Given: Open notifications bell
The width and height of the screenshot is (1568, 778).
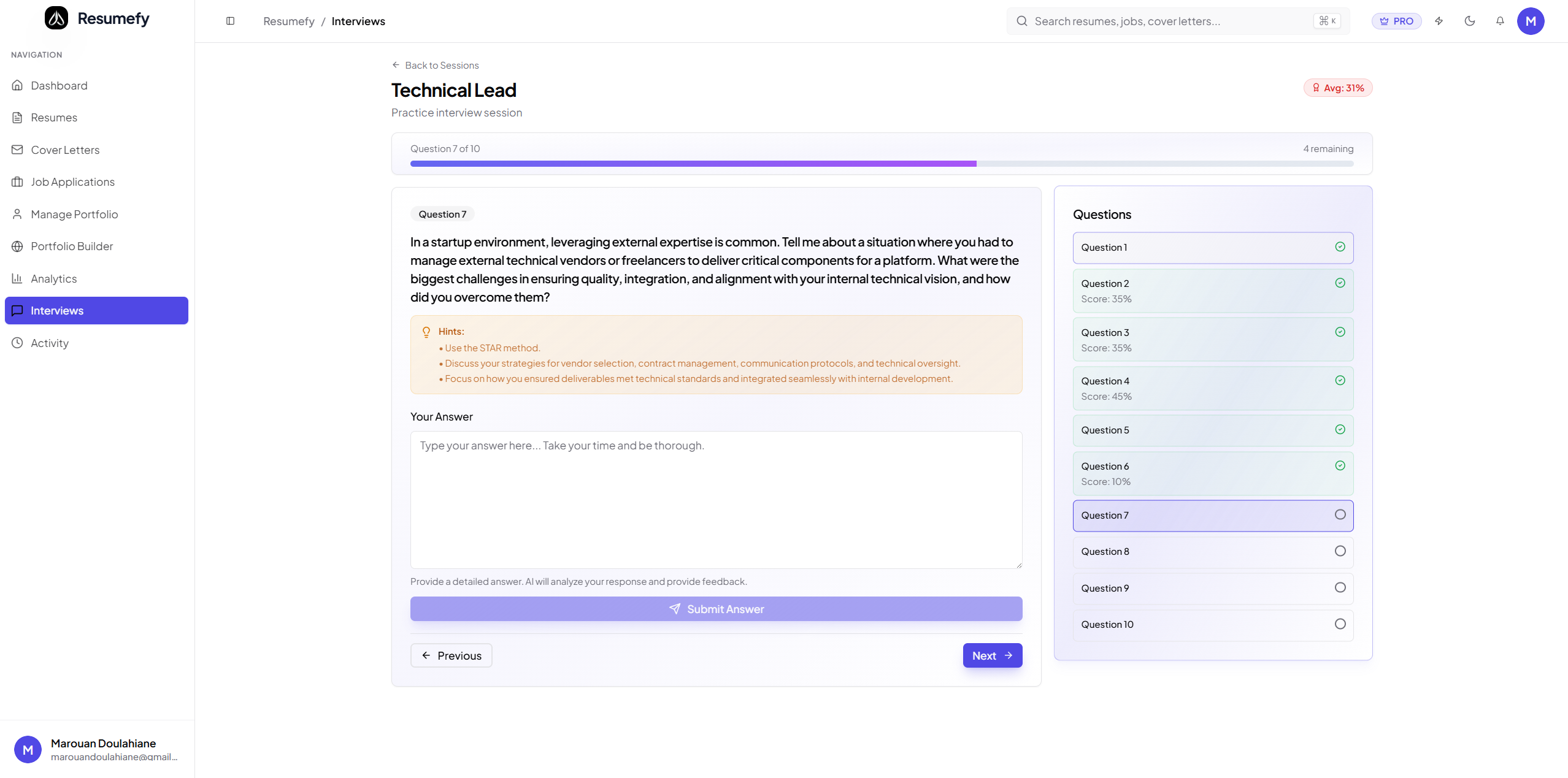Looking at the screenshot, I should 1499,21.
